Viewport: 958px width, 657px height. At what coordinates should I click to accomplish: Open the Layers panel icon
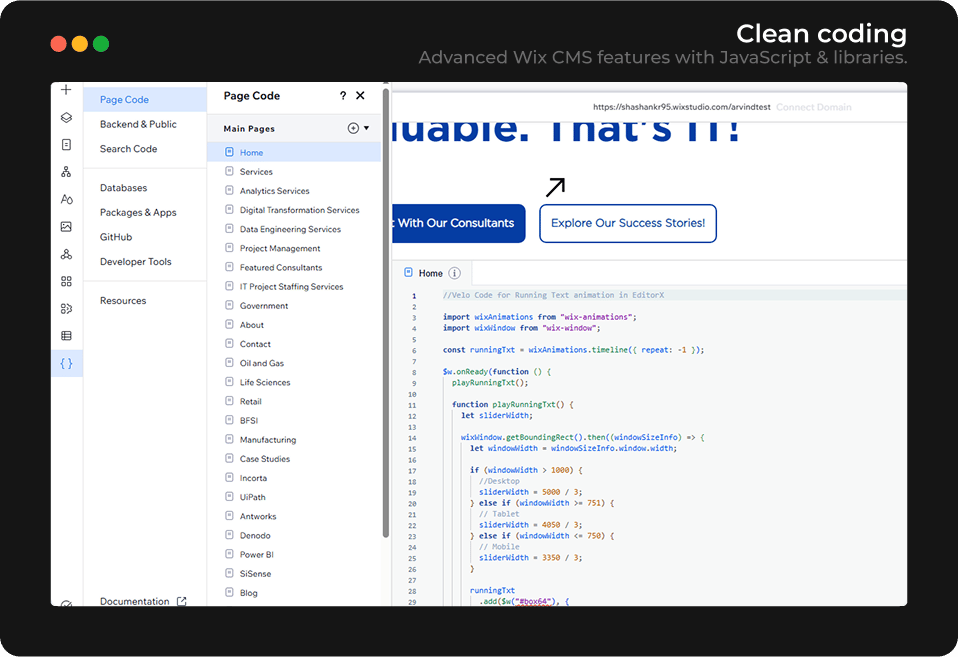[66, 117]
